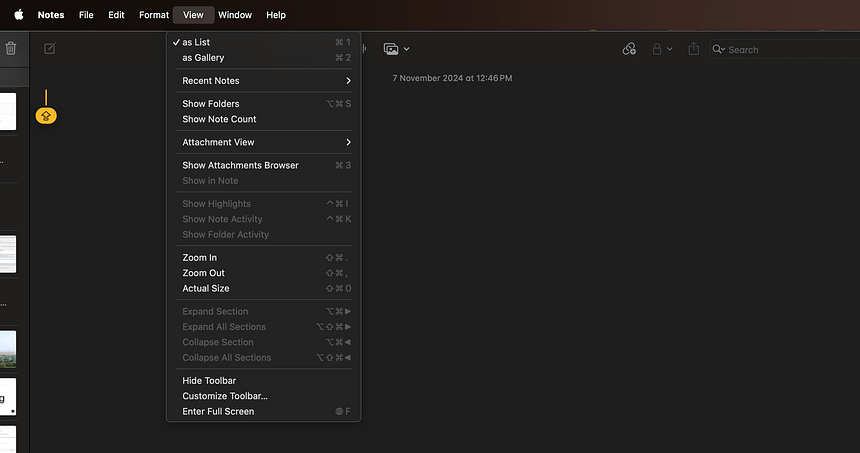Image resolution: width=860 pixels, height=453 pixels.
Task: Open the note thumbnail with landscape photo
Action: 8,349
